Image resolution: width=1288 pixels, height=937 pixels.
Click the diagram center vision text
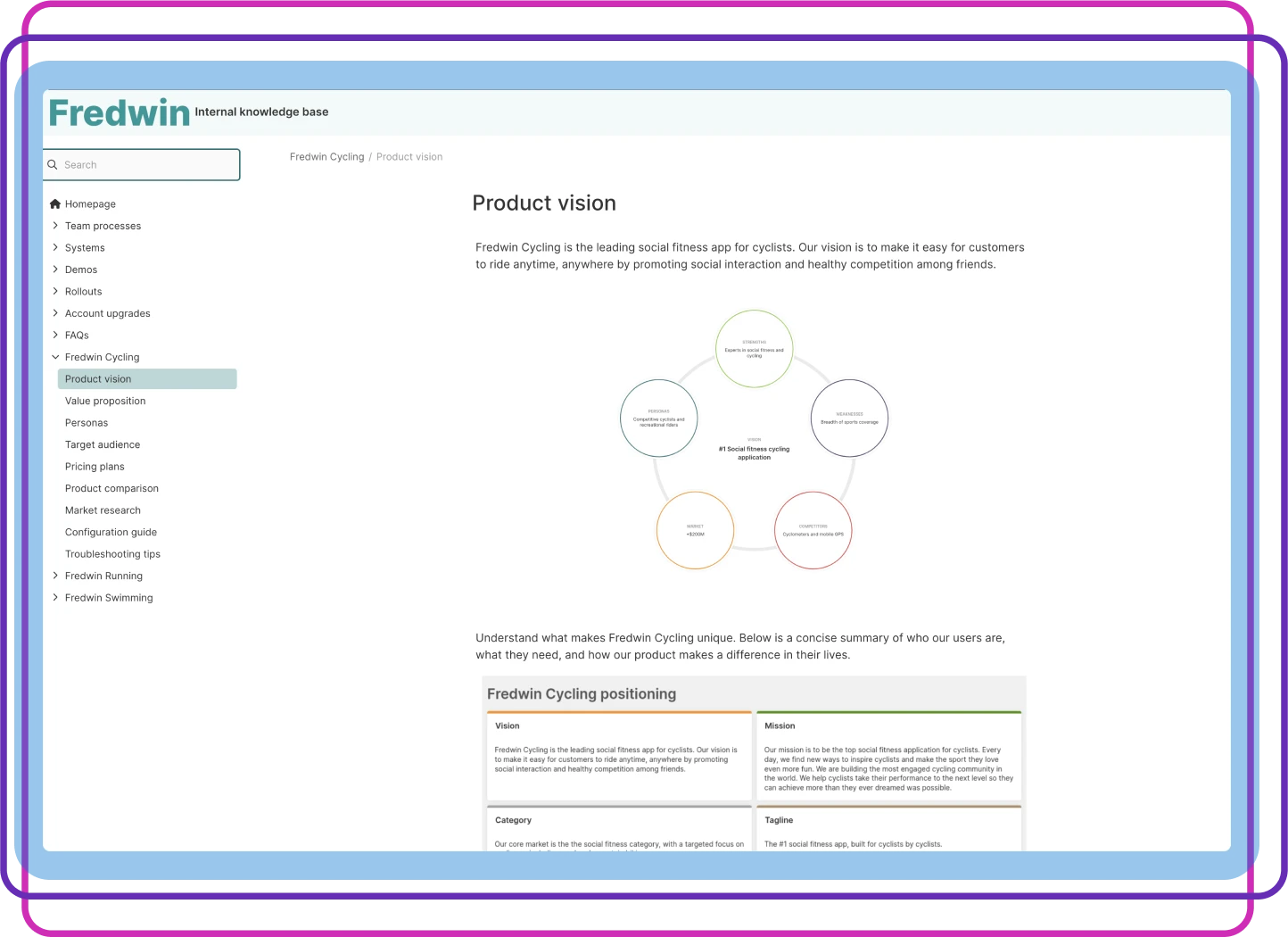point(755,453)
